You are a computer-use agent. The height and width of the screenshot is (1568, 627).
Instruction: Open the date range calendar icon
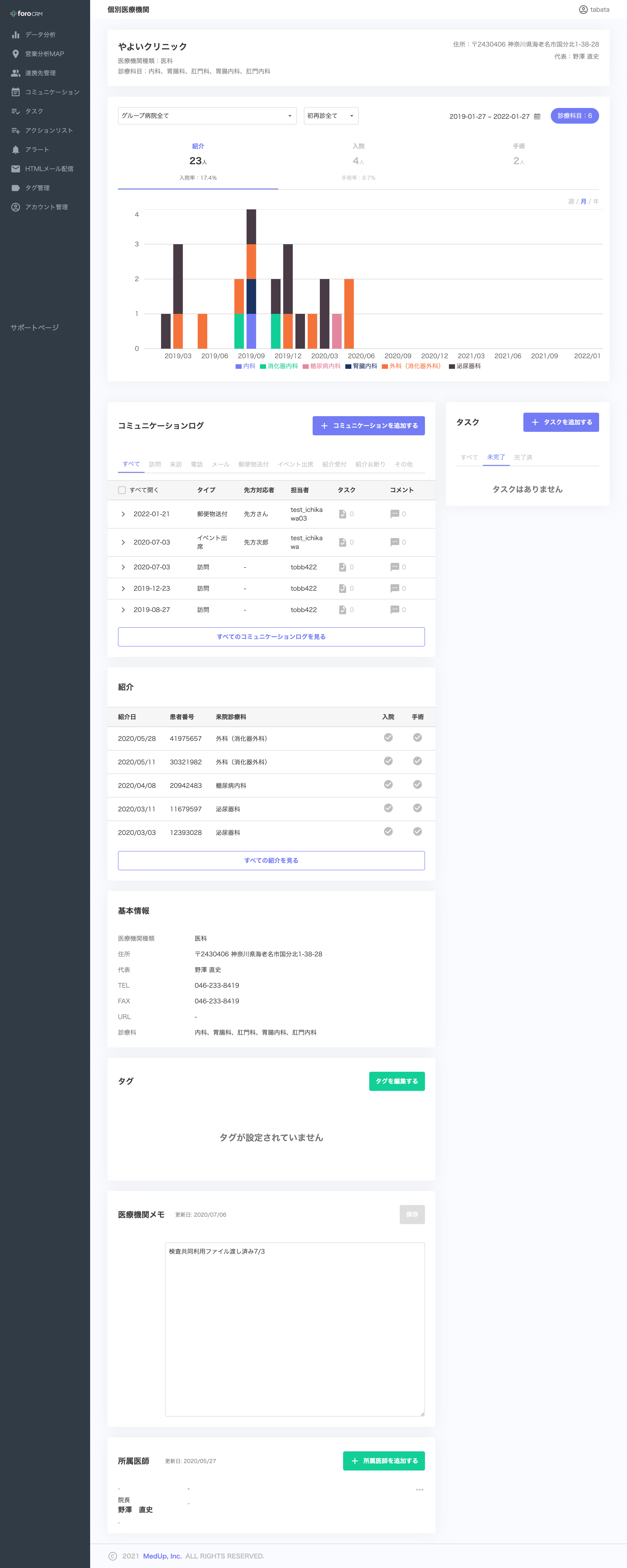(537, 116)
